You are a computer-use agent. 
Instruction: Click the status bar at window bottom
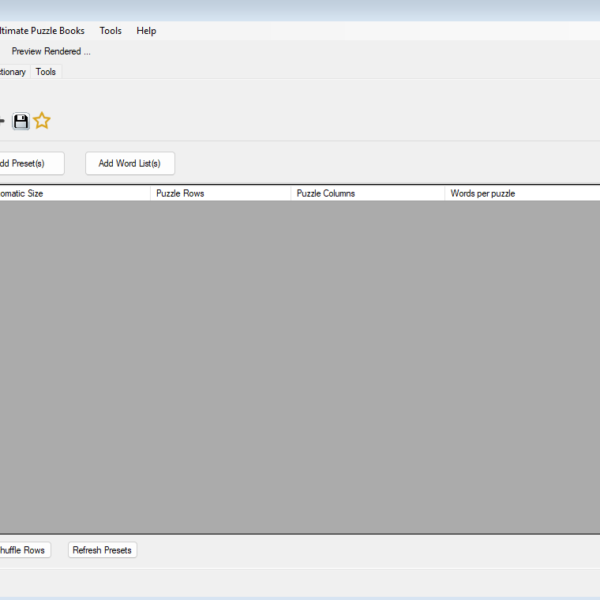(300, 582)
